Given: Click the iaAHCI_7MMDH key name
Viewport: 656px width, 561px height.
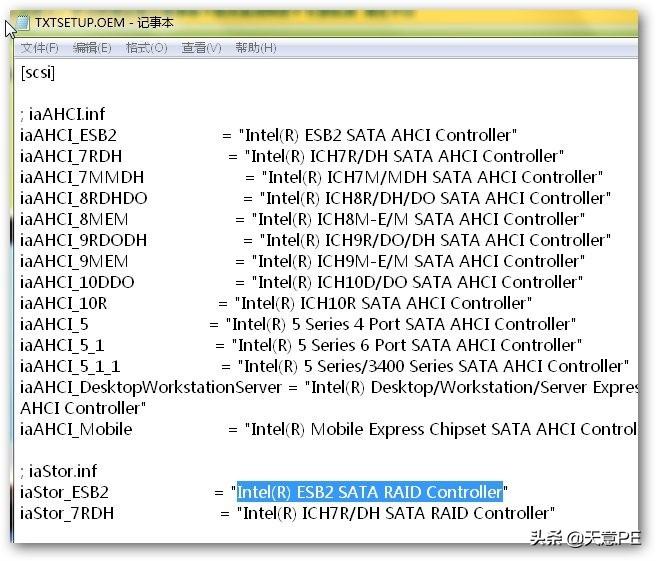Looking at the screenshot, I should 82,177.
